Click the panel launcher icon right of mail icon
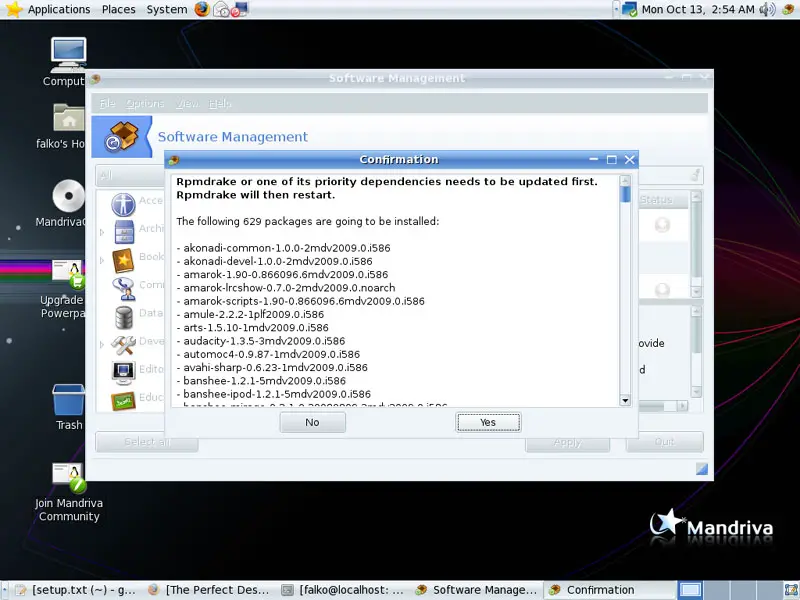The height and width of the screenshot is (600, 800). click(x=239, y=9)
